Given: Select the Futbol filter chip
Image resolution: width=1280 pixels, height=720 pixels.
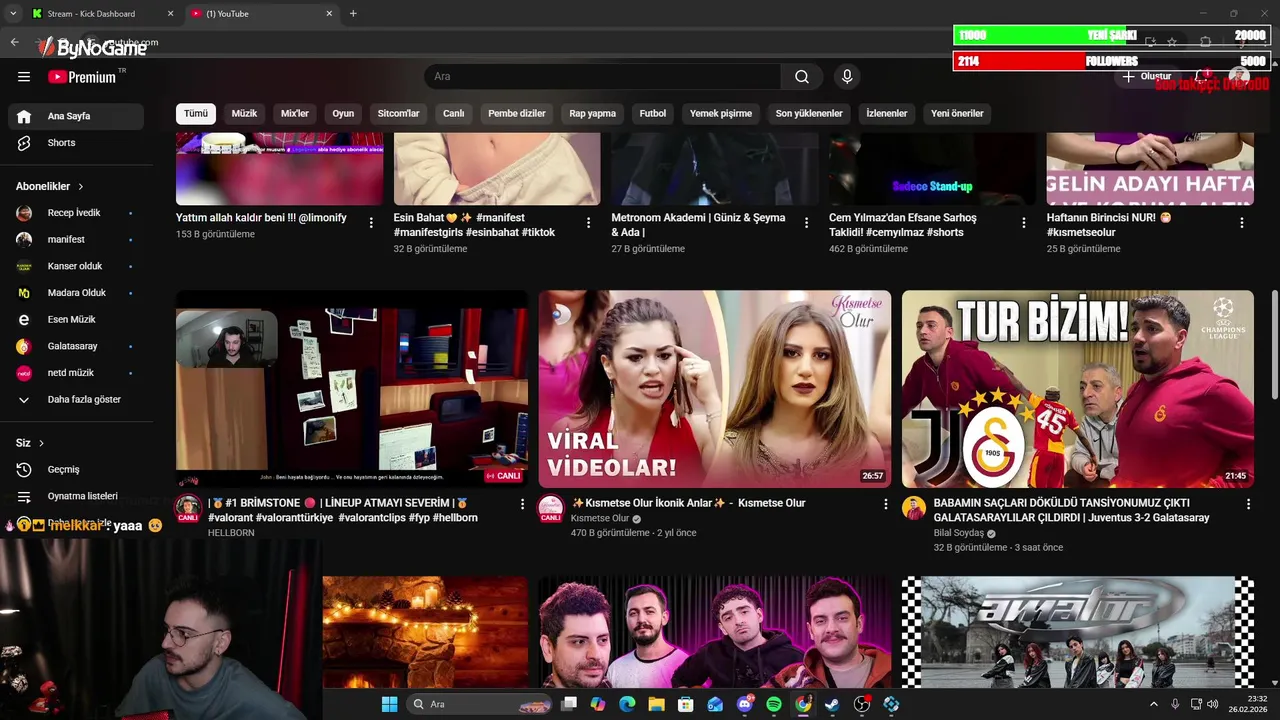Looking at the screenshot, I should 653,113.
